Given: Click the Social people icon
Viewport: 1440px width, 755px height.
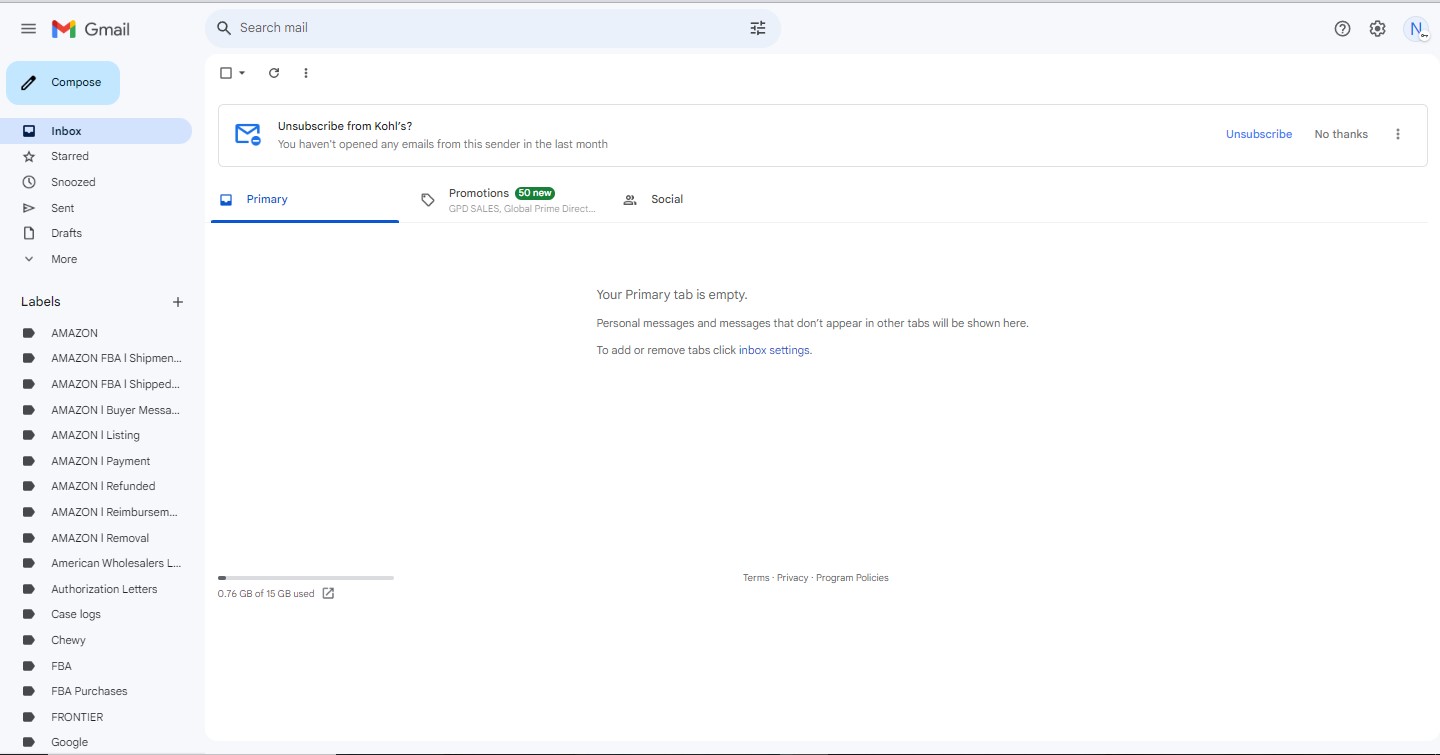Looking at the screenshot, I should coord(630,200).
